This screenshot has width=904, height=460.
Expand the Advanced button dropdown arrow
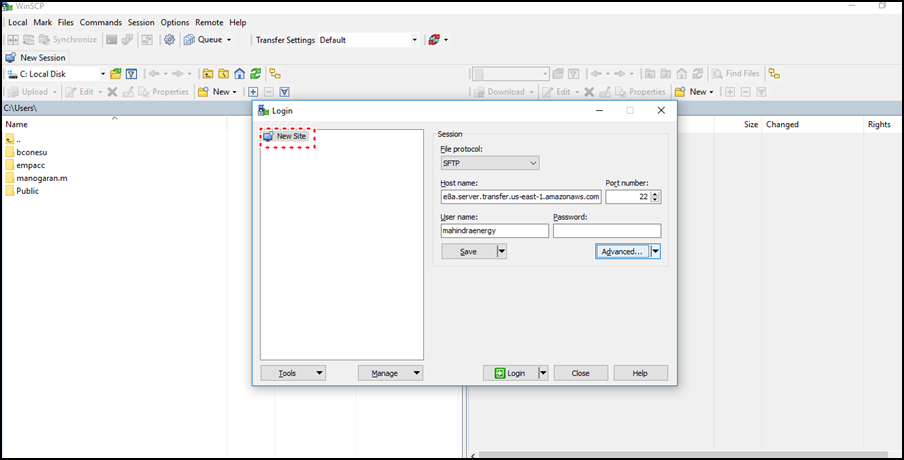[655, 251]
